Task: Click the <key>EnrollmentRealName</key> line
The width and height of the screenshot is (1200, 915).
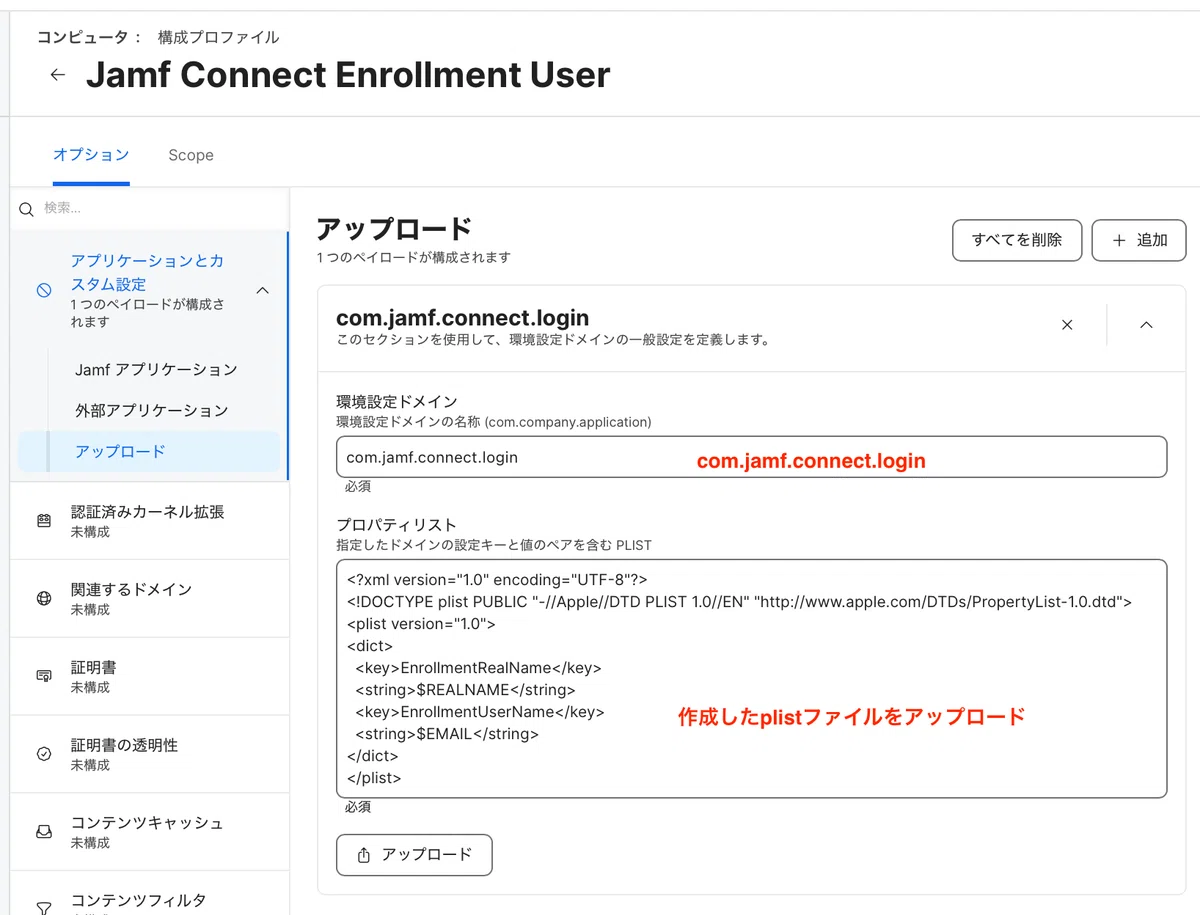Action: [x=478, y=668]
